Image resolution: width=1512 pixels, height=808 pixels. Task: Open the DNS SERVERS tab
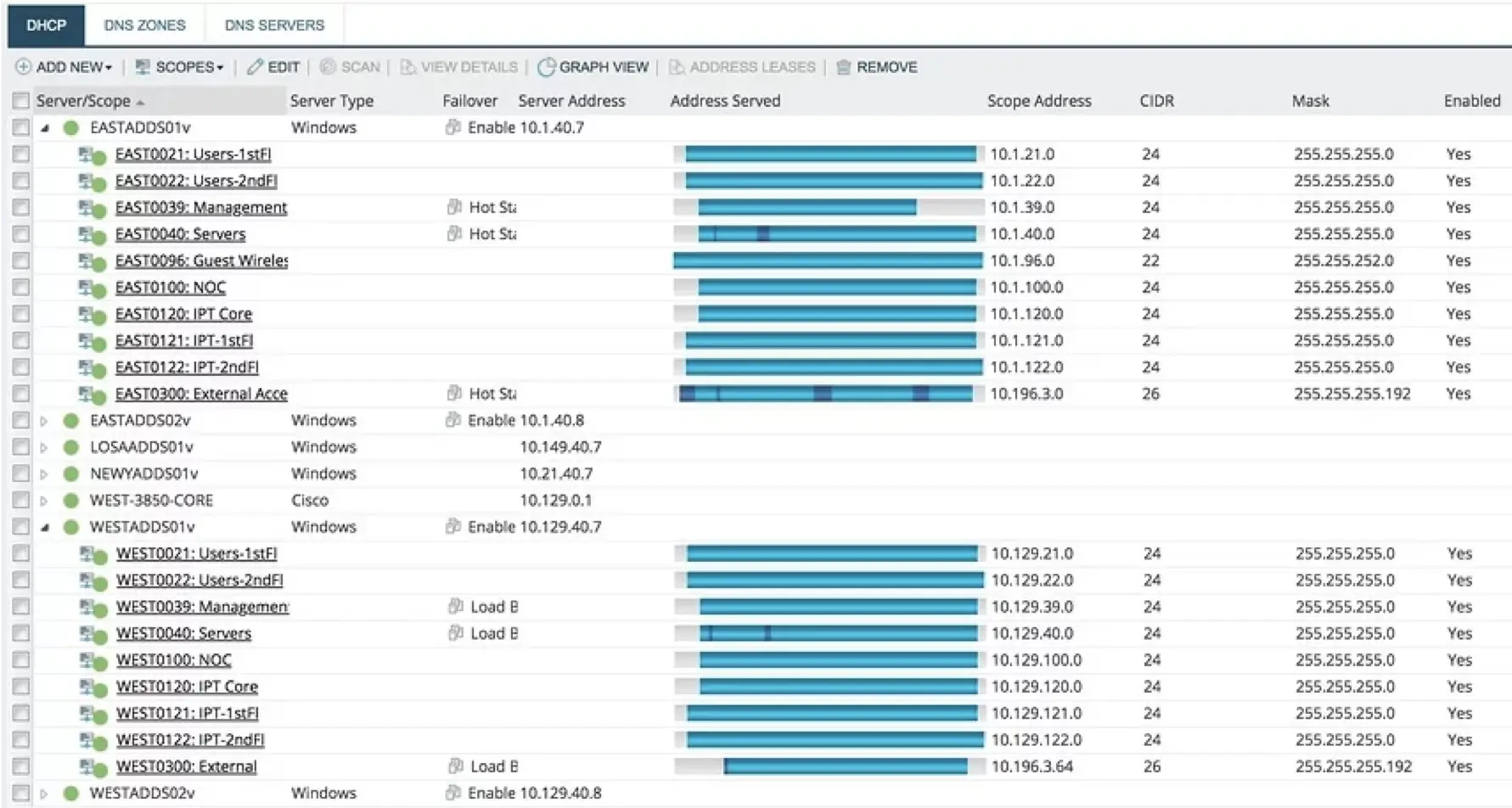click(273, 25)
